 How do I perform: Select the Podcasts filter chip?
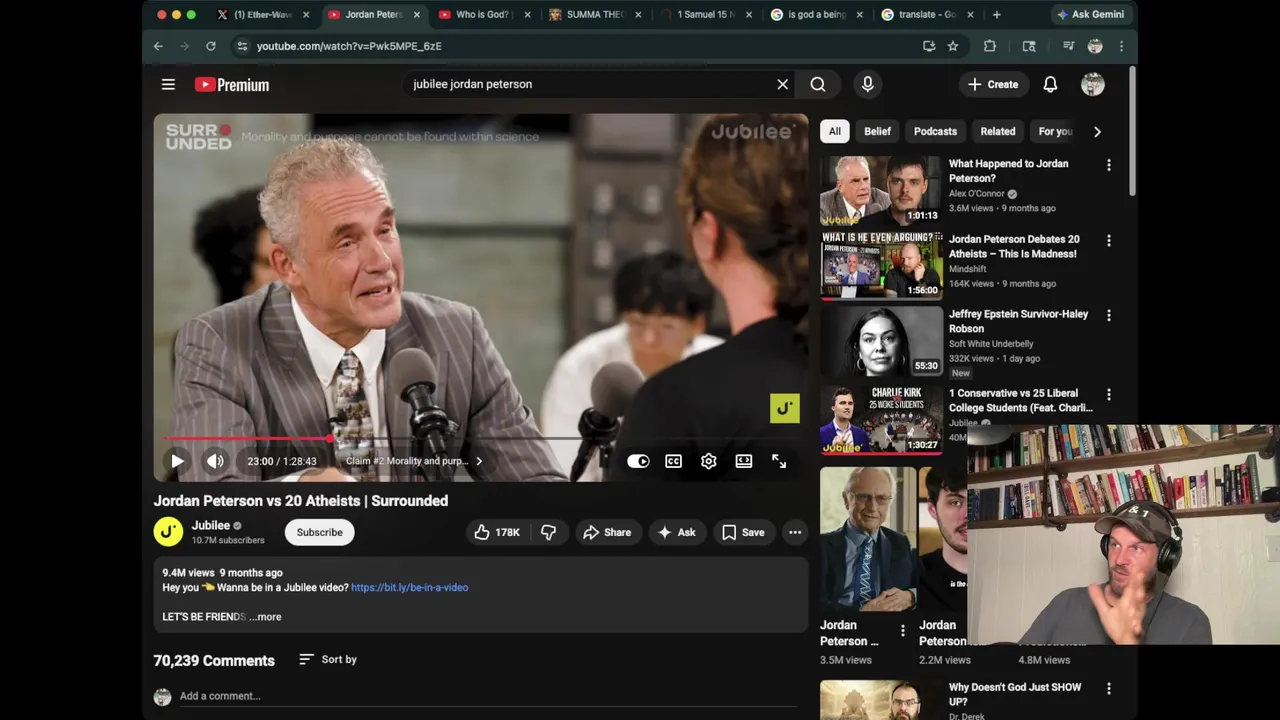pyautogui.click(x=935, y=131)
